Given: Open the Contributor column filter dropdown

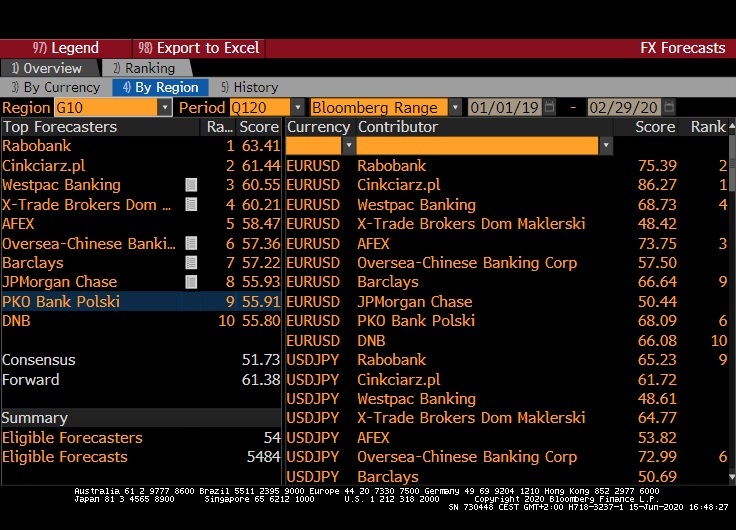Looking at the screenshot, I should click(605, 146).
